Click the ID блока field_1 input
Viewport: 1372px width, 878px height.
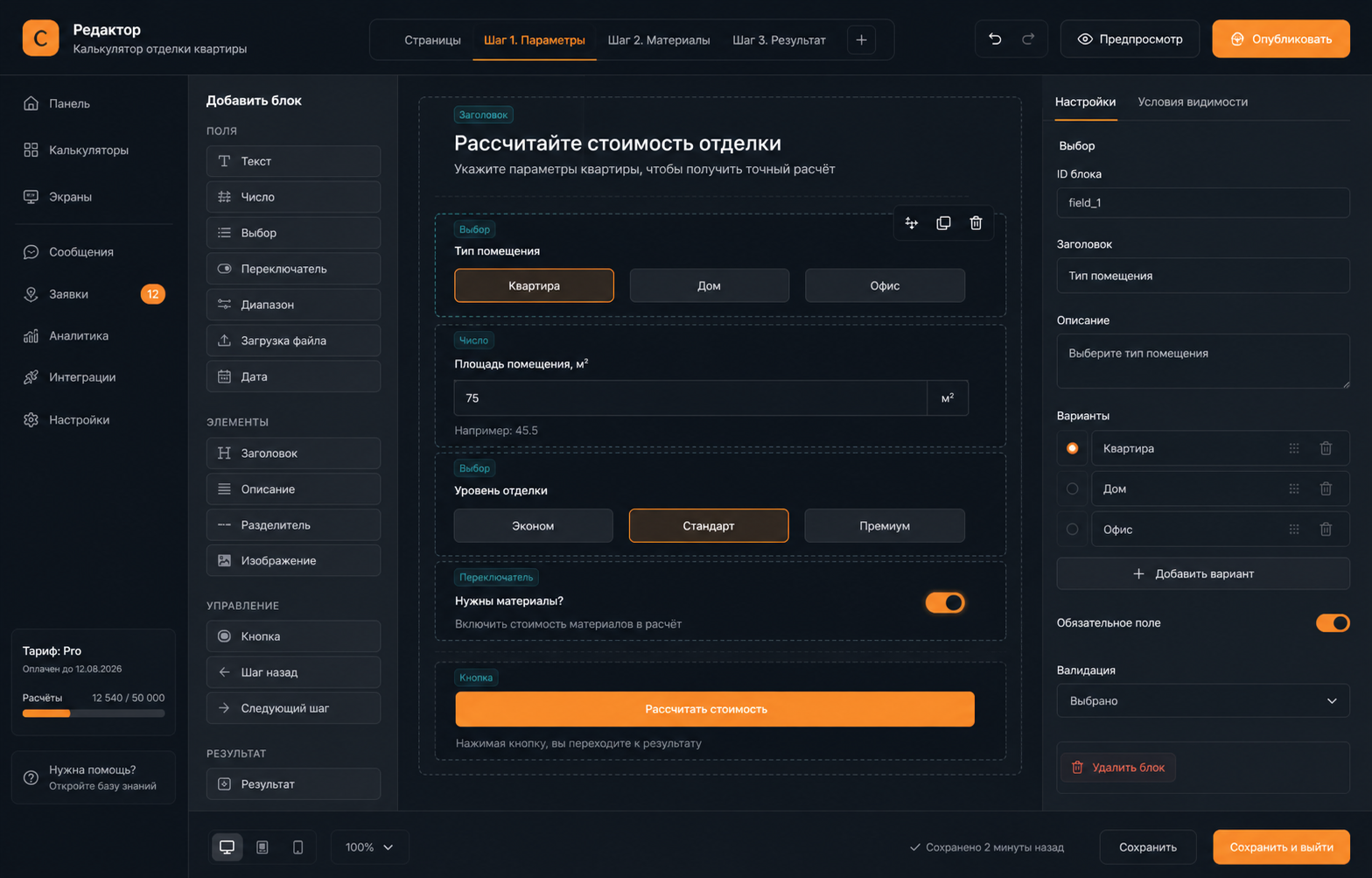pyautogui.click(x=1203, y=202)
